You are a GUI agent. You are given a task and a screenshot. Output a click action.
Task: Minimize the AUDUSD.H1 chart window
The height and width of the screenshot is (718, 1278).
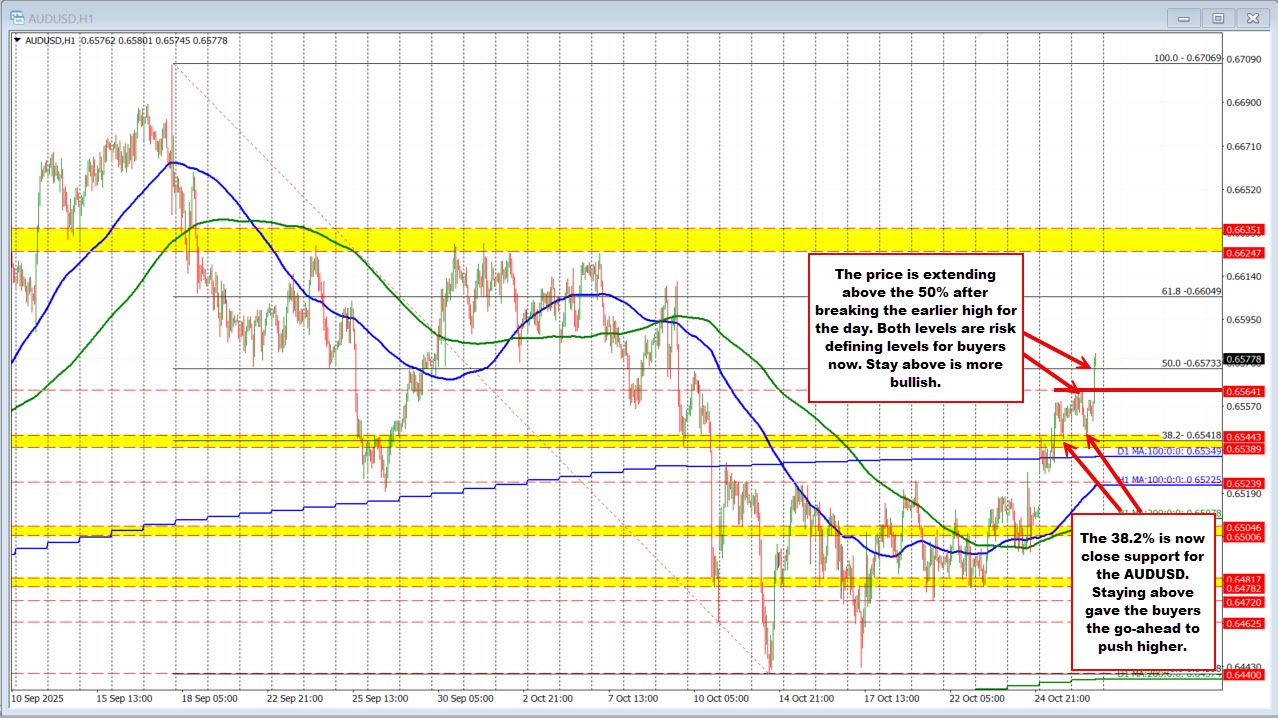point(1183,17)
